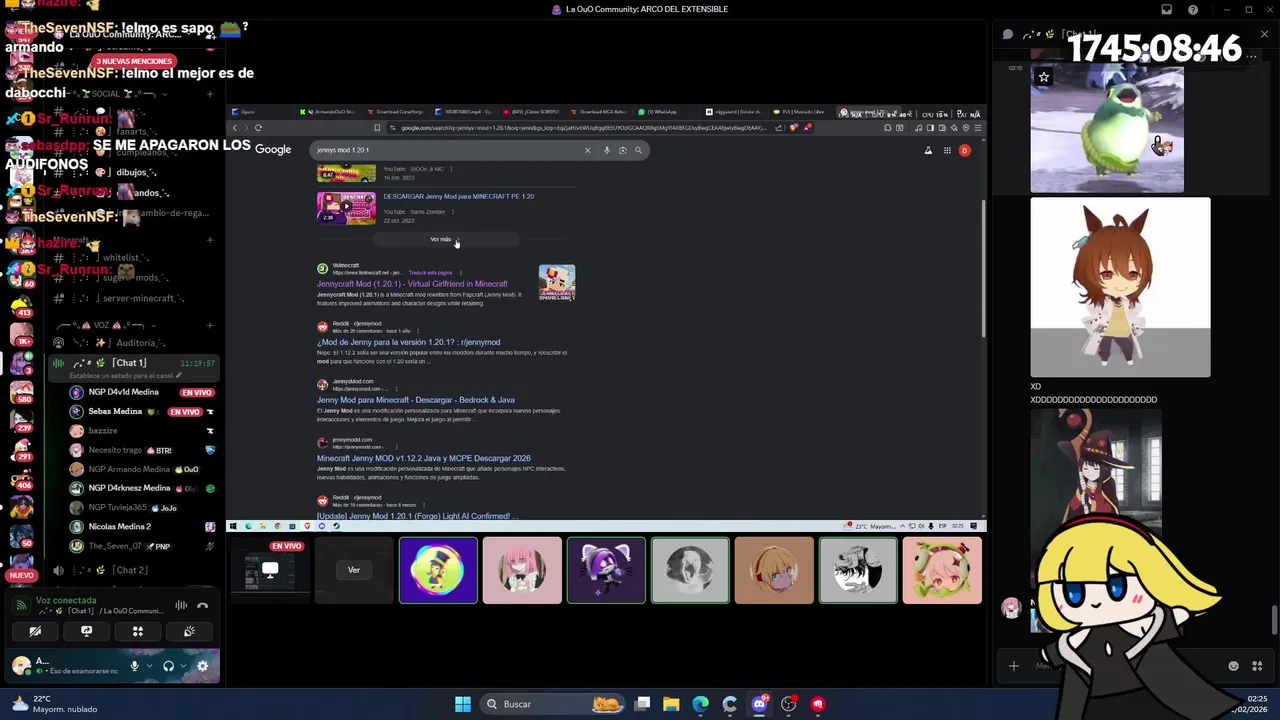Click the NUEVO unread servers pill

[x=20, y=575]
